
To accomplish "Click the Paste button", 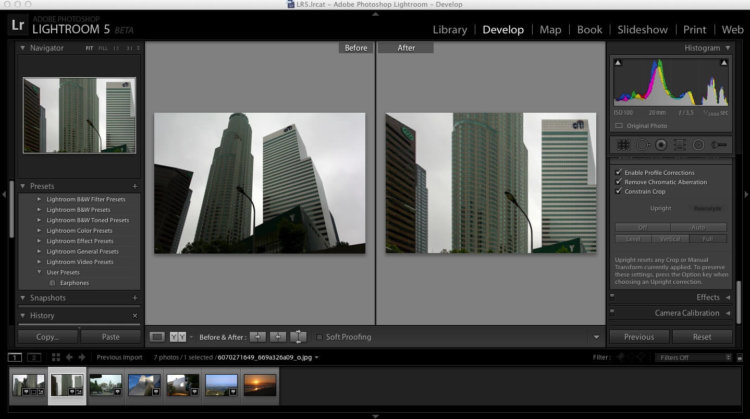I will [x=110, y=337].
